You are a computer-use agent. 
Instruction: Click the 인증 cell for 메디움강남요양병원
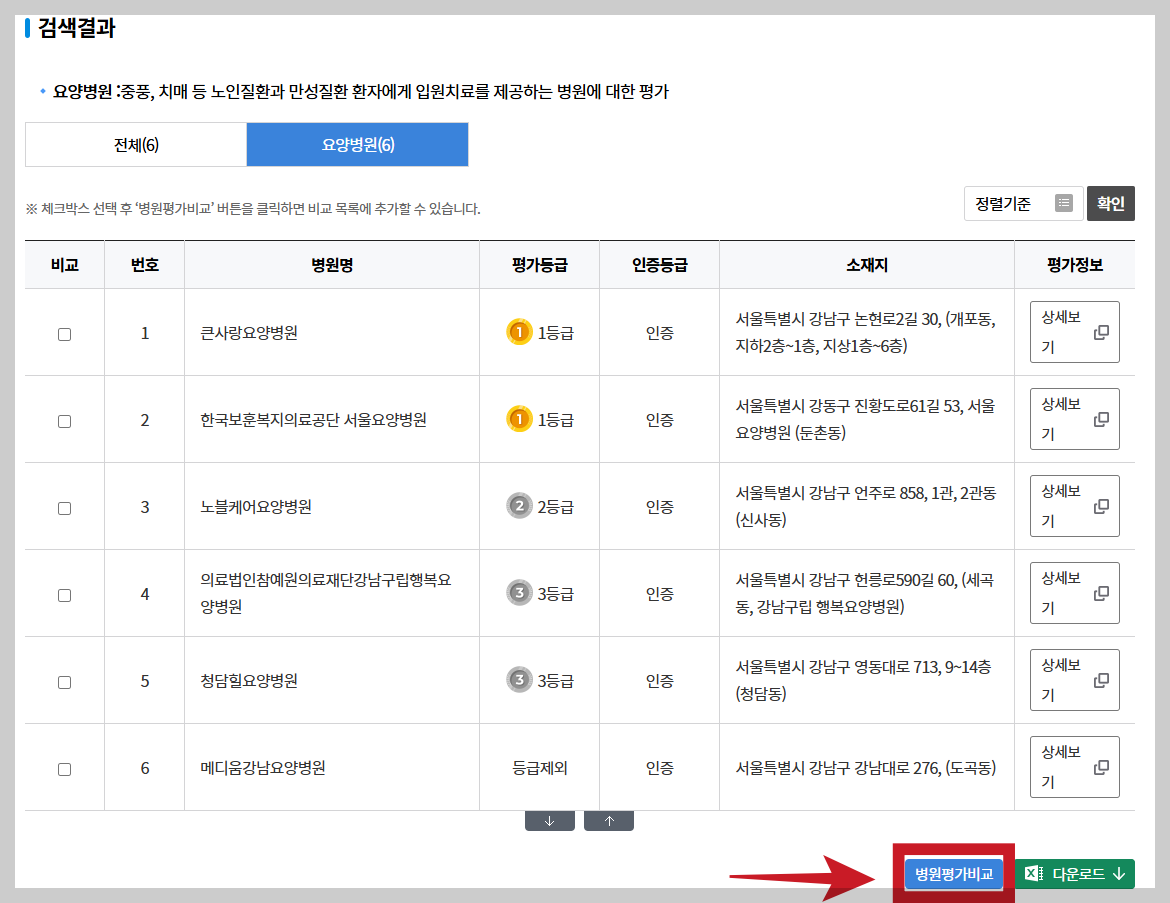pos(660,768)
